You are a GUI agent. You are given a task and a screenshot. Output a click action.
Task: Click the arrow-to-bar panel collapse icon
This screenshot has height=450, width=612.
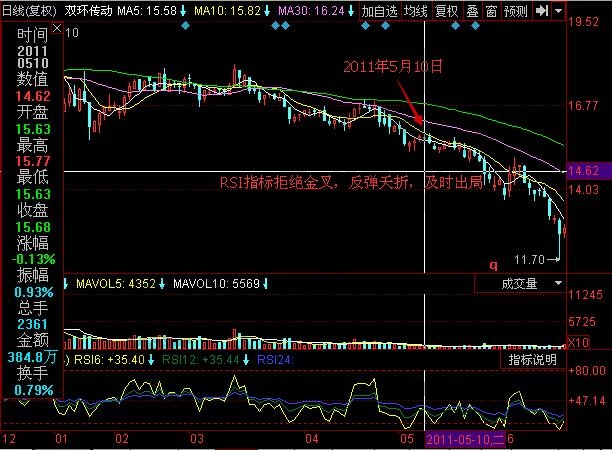[541, 11]
